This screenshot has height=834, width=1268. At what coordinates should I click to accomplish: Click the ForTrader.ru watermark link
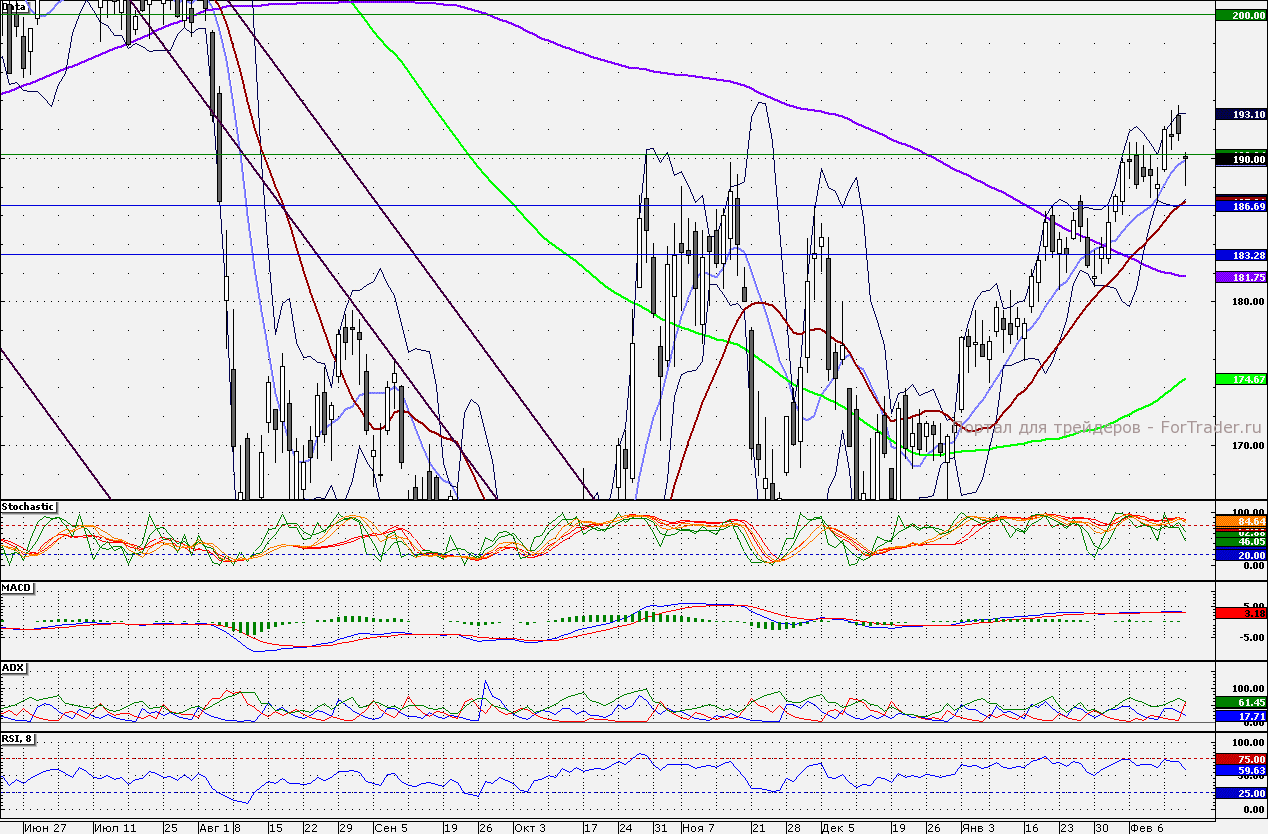(x=1106, y=427)
